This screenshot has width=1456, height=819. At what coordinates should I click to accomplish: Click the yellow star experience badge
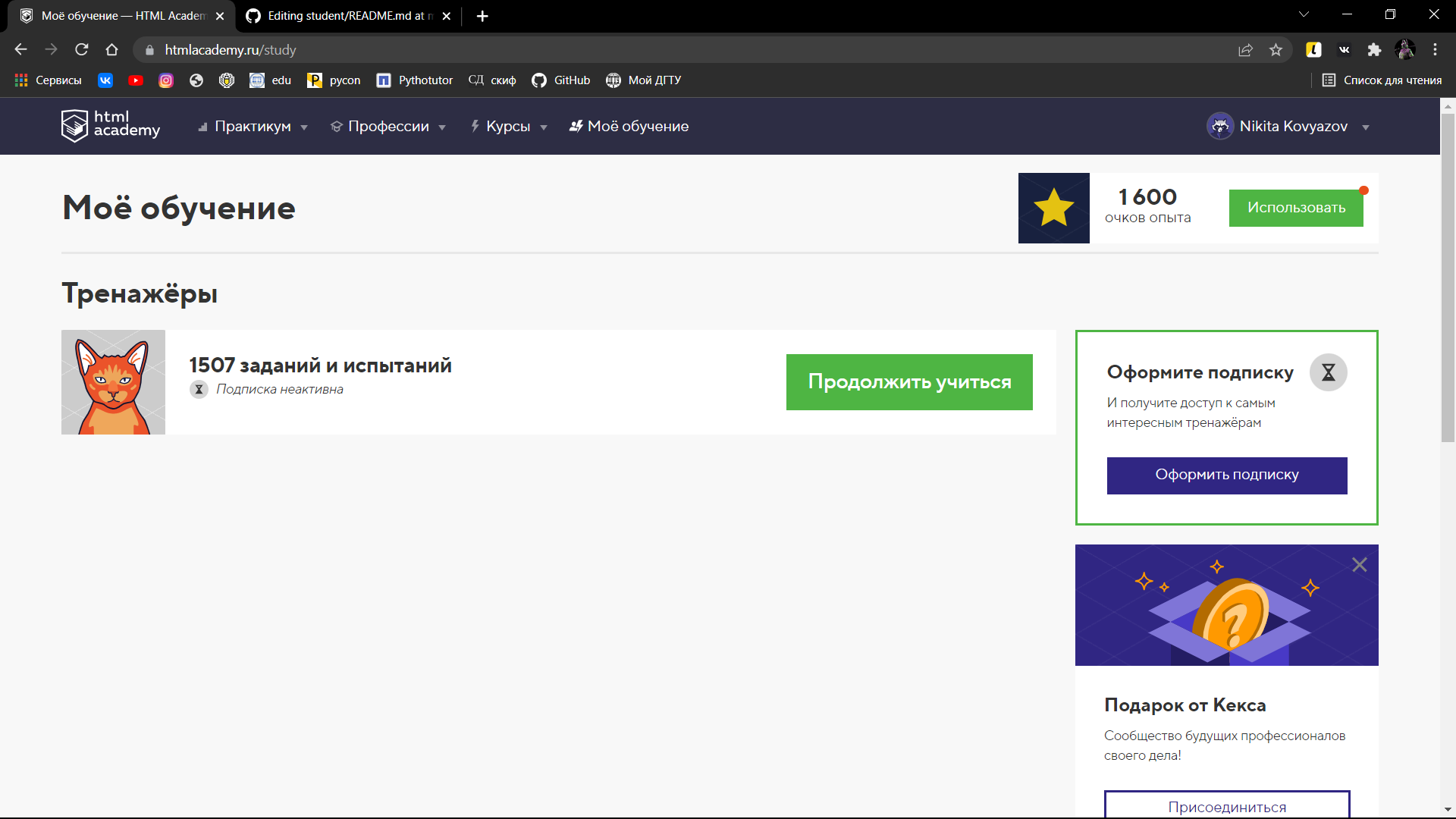(x=1053, y=208)
